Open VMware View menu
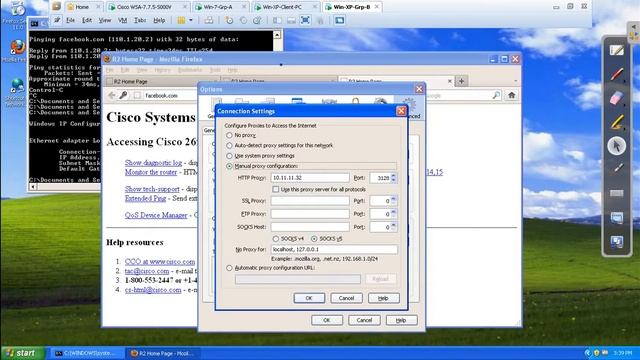This screenshot has width=640, height=360. coord(105,20)
